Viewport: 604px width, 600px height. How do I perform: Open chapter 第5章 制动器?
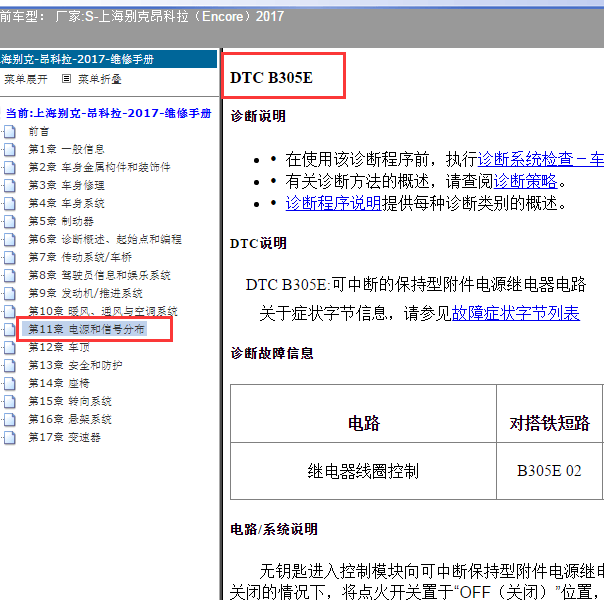click(x=61, y=221)
